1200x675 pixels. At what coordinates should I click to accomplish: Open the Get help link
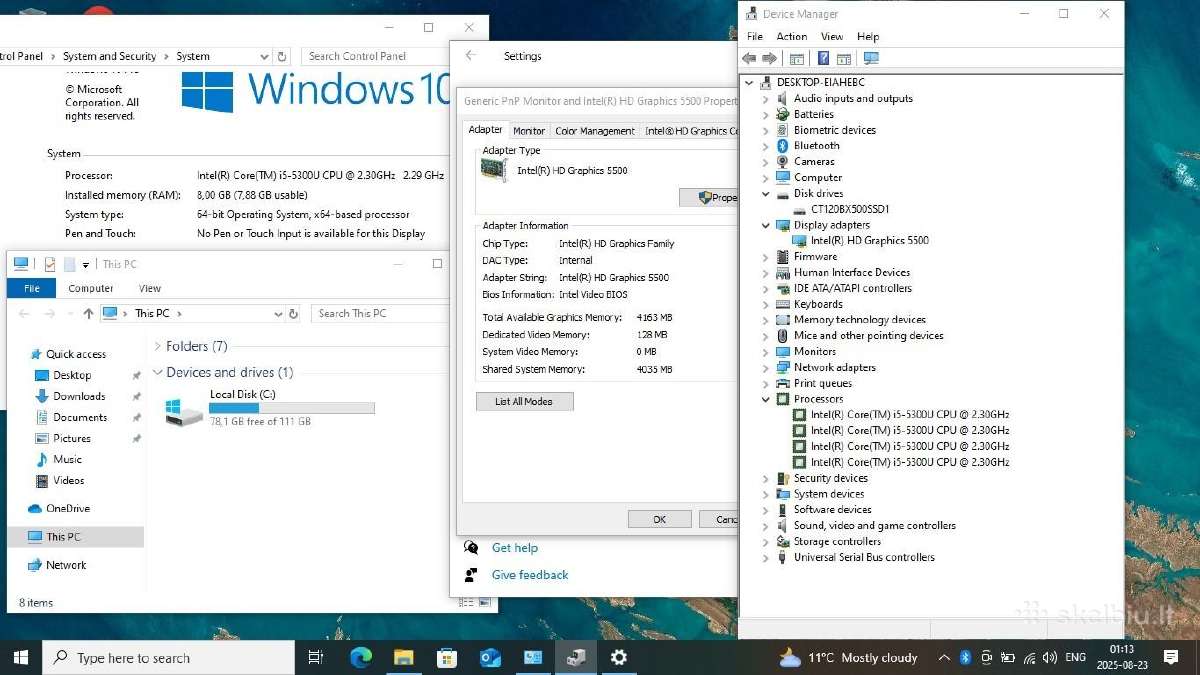pyautogui.click(x=515, y=548)
